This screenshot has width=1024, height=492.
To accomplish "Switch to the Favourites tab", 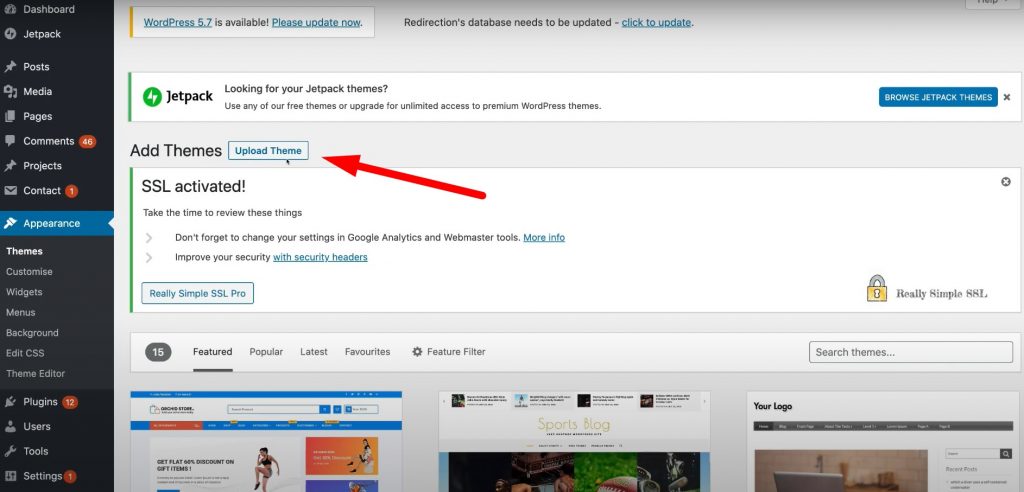I will pos(368,352).
